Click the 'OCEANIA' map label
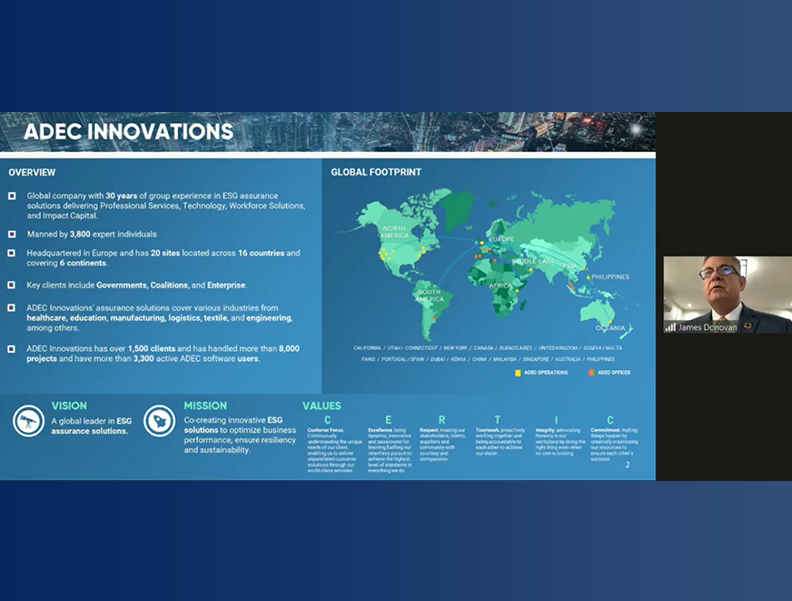The image size is (792, 601). 610,328
